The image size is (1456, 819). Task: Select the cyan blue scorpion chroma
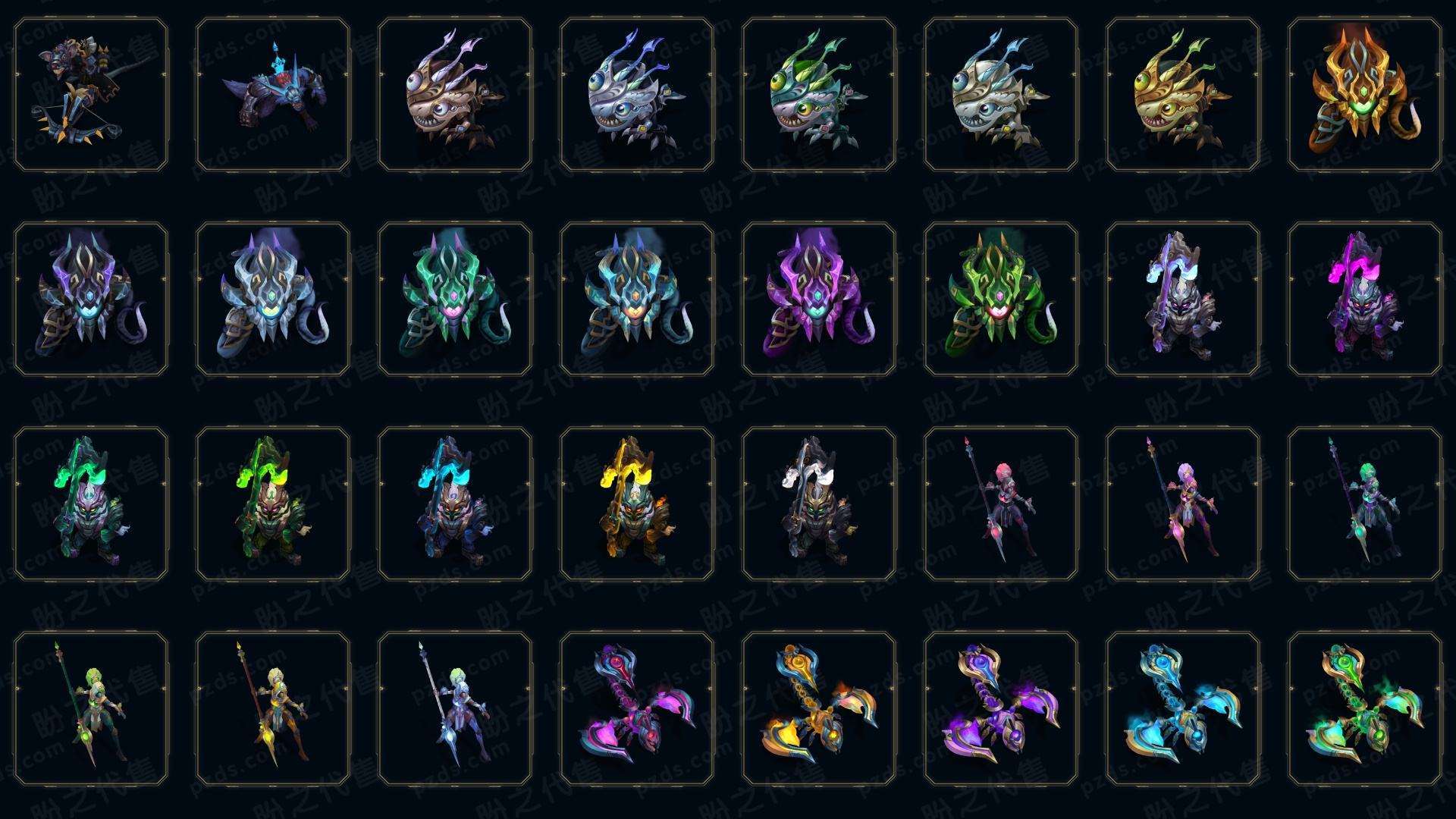click(1183, 708)
